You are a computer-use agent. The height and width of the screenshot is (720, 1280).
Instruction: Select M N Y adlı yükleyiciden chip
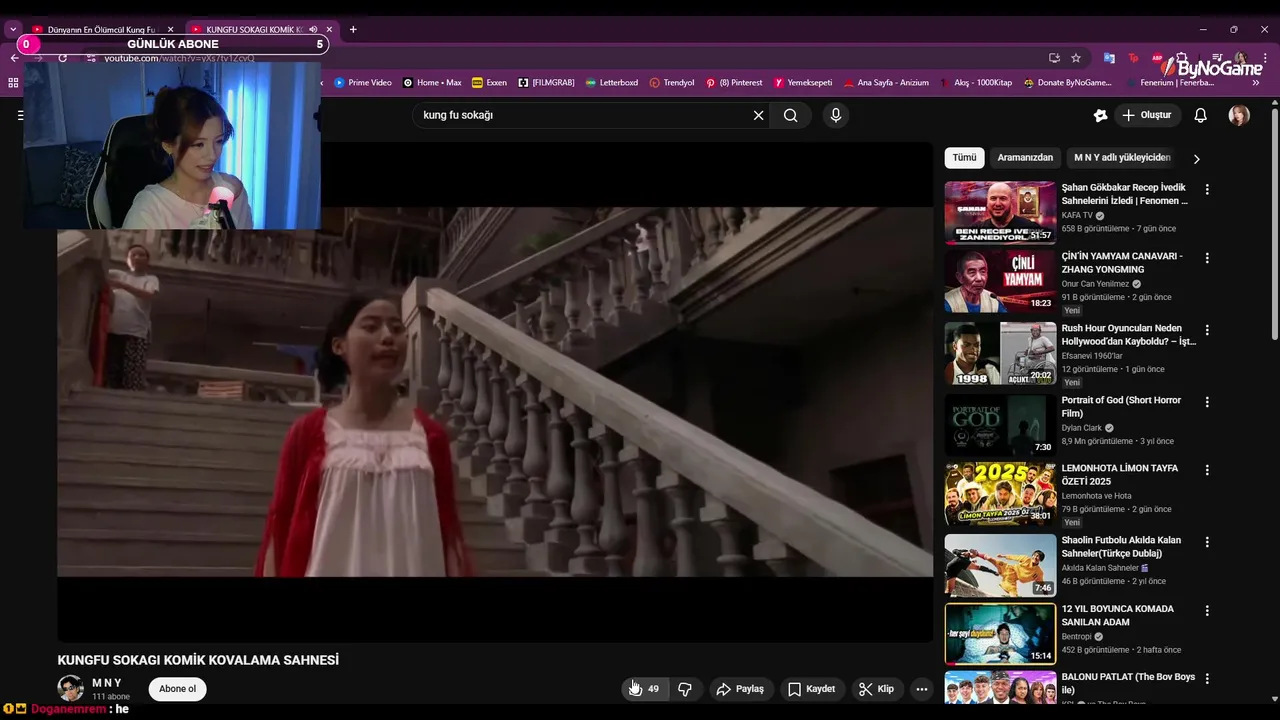coord(1122,158)
